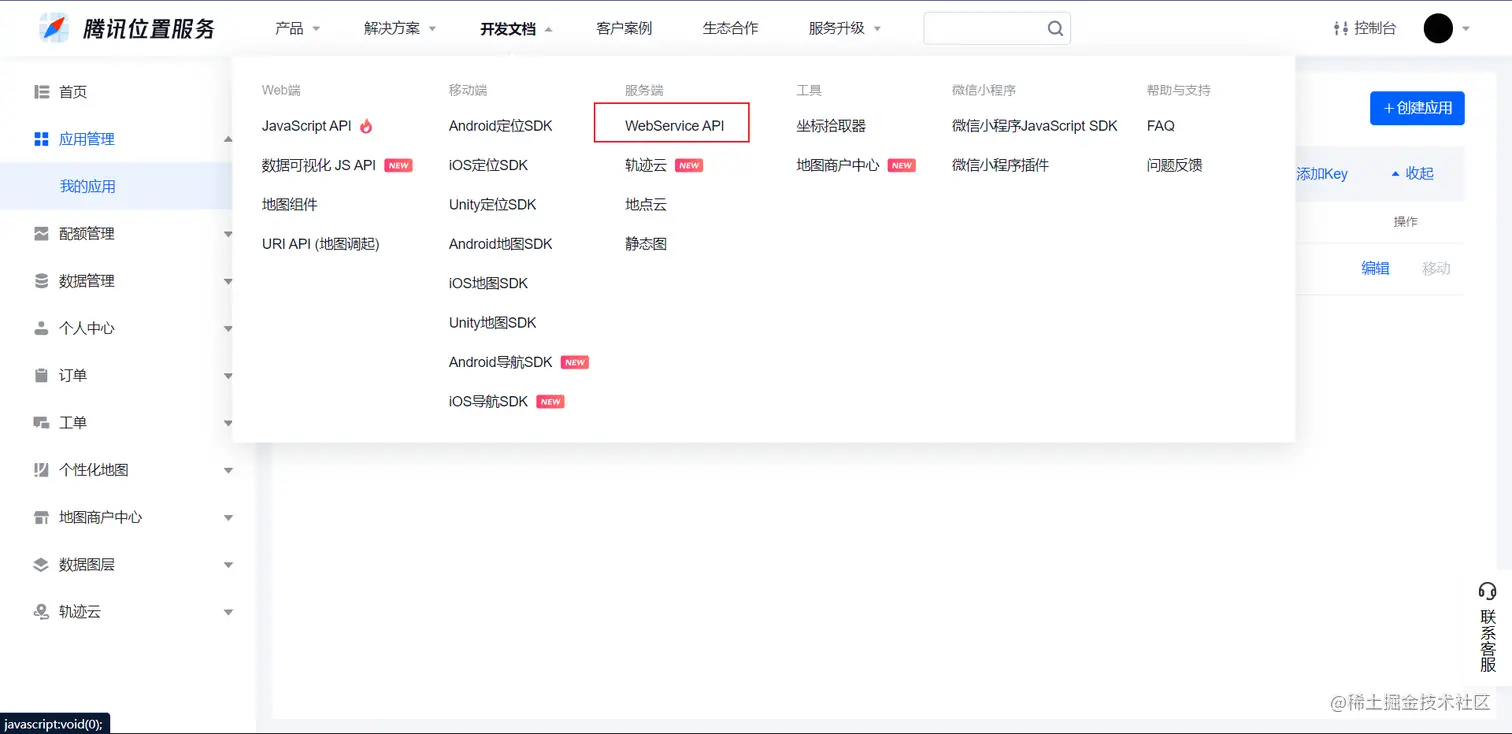Viewport: 1512px width, 734px height.
Task: Open the 控制台 console icon
Action: coord(1341,28)
